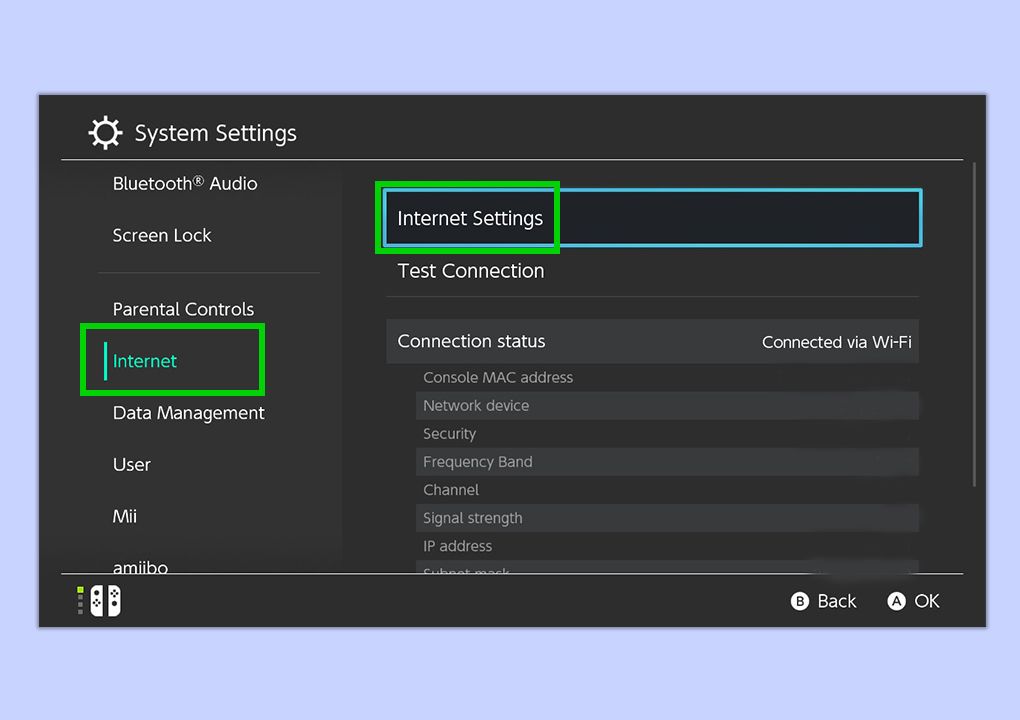Click the System Settings gear icon
The width and height of the screenshot is (1020, 720).
104,132
